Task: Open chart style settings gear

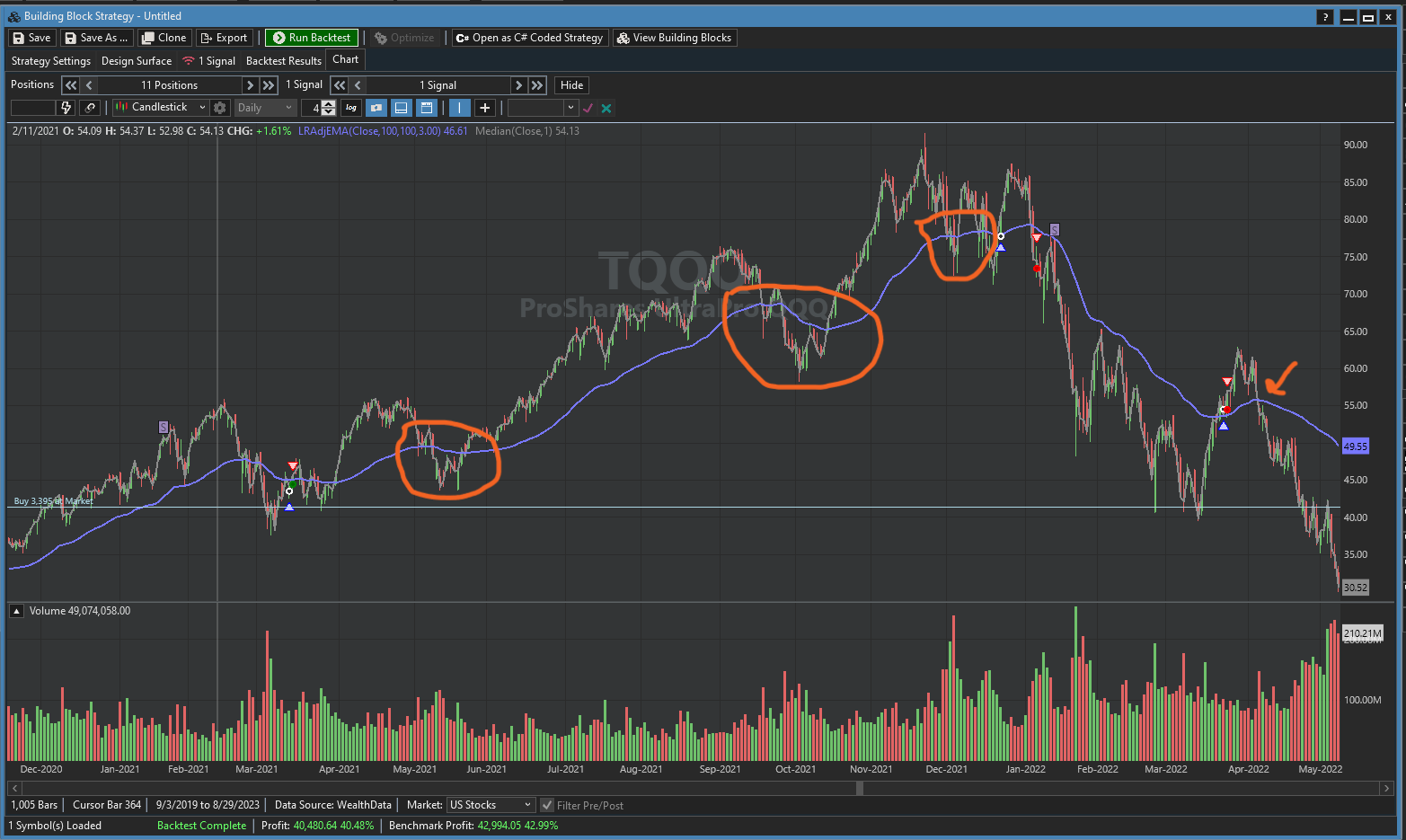Action: (220, 108)
